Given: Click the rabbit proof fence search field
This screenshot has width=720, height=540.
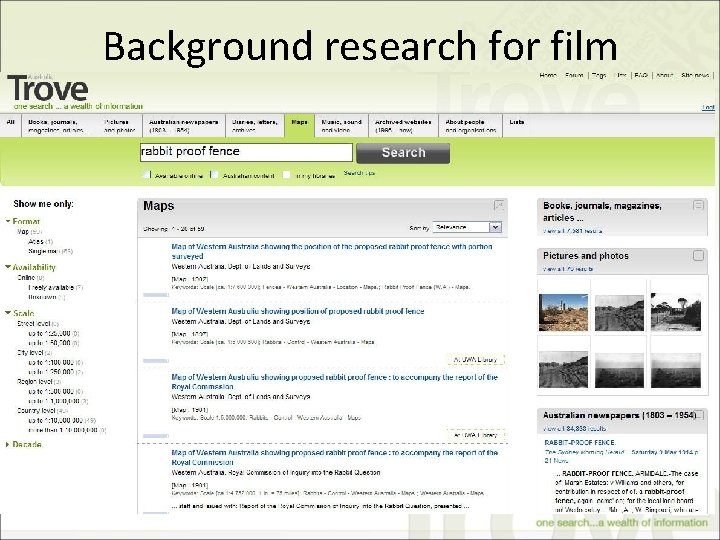Looking at the screenshot, I should pyautogui.click(x=246, y=152).
